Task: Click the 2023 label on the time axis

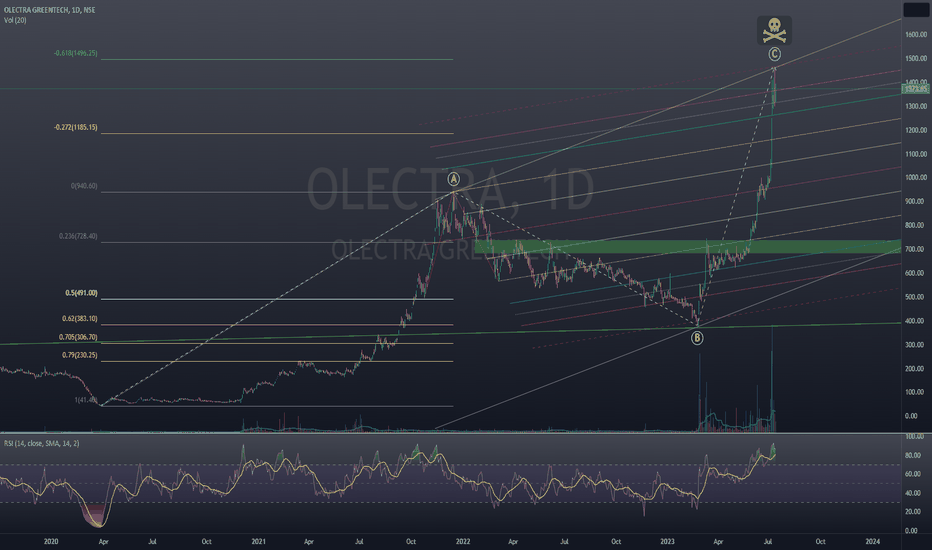Action: click(x=667, y=542)
